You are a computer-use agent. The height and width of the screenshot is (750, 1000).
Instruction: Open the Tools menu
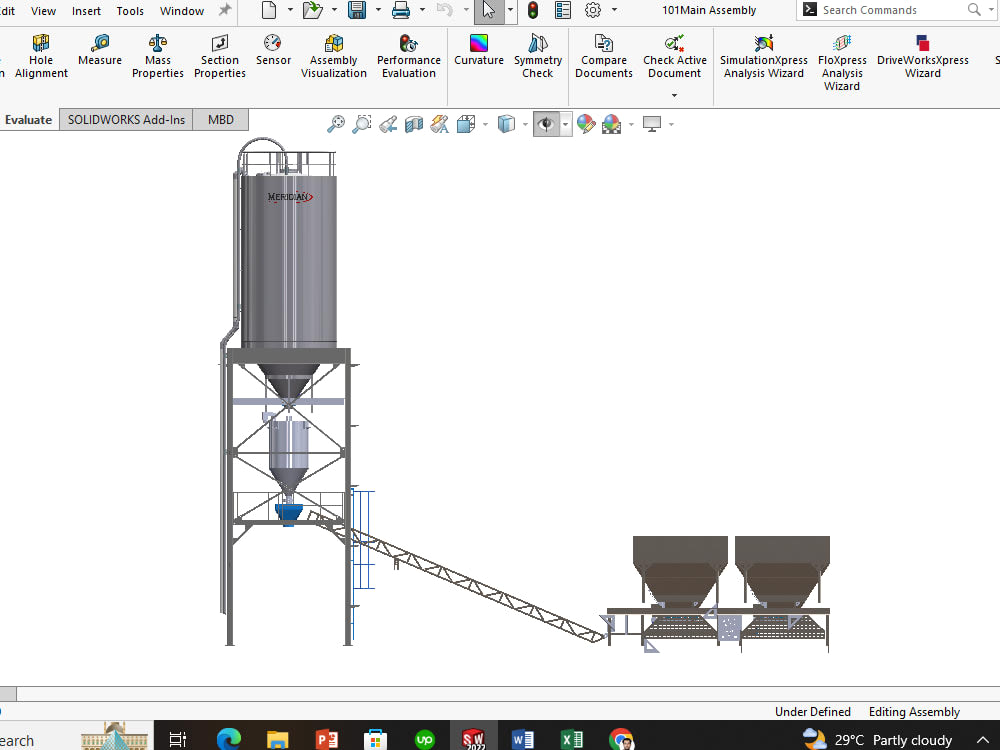130,11
